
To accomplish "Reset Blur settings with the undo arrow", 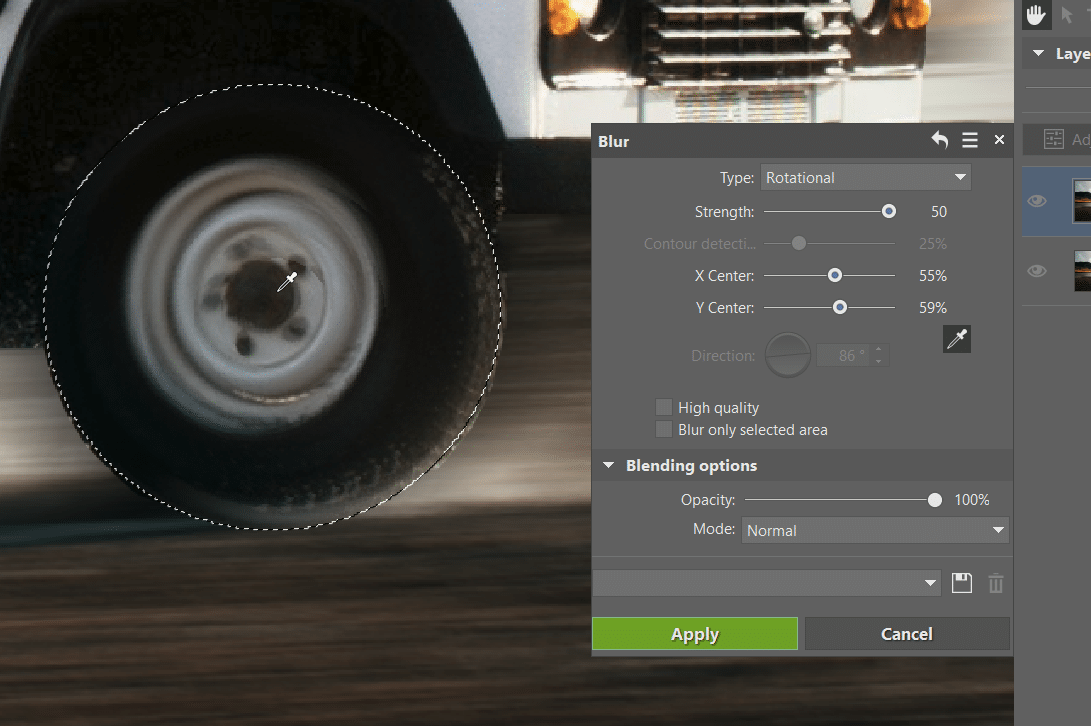I will coord(939,140).
